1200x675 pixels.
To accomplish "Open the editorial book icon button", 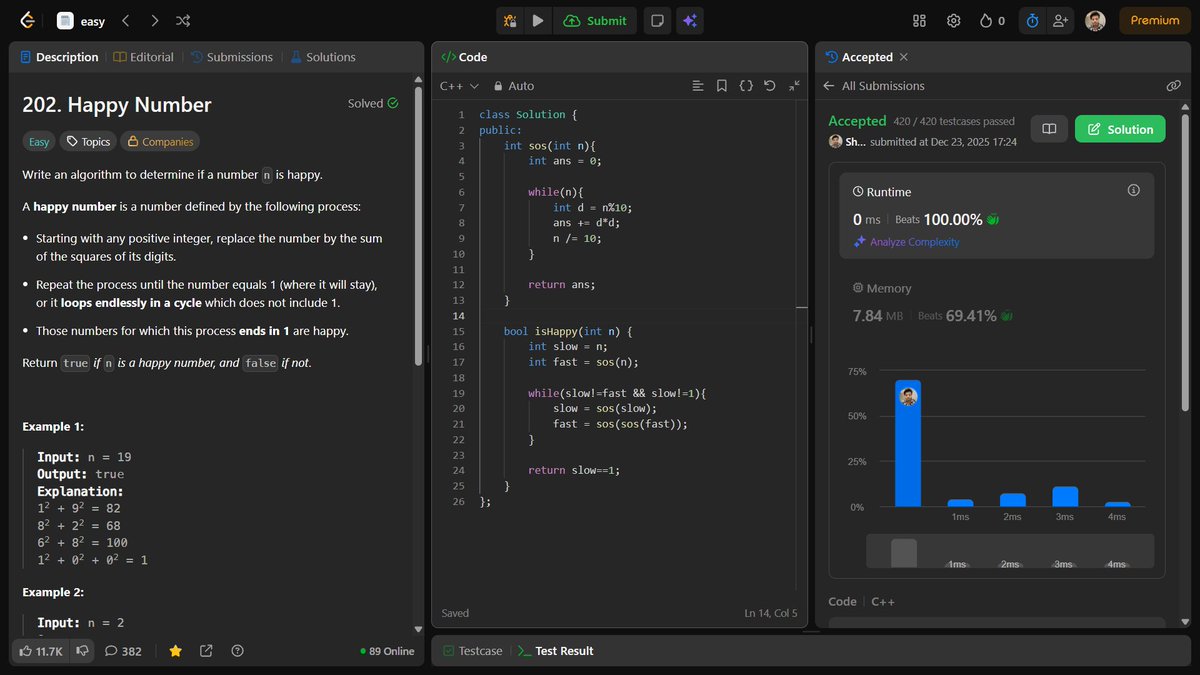I will tap(1049, 129).
